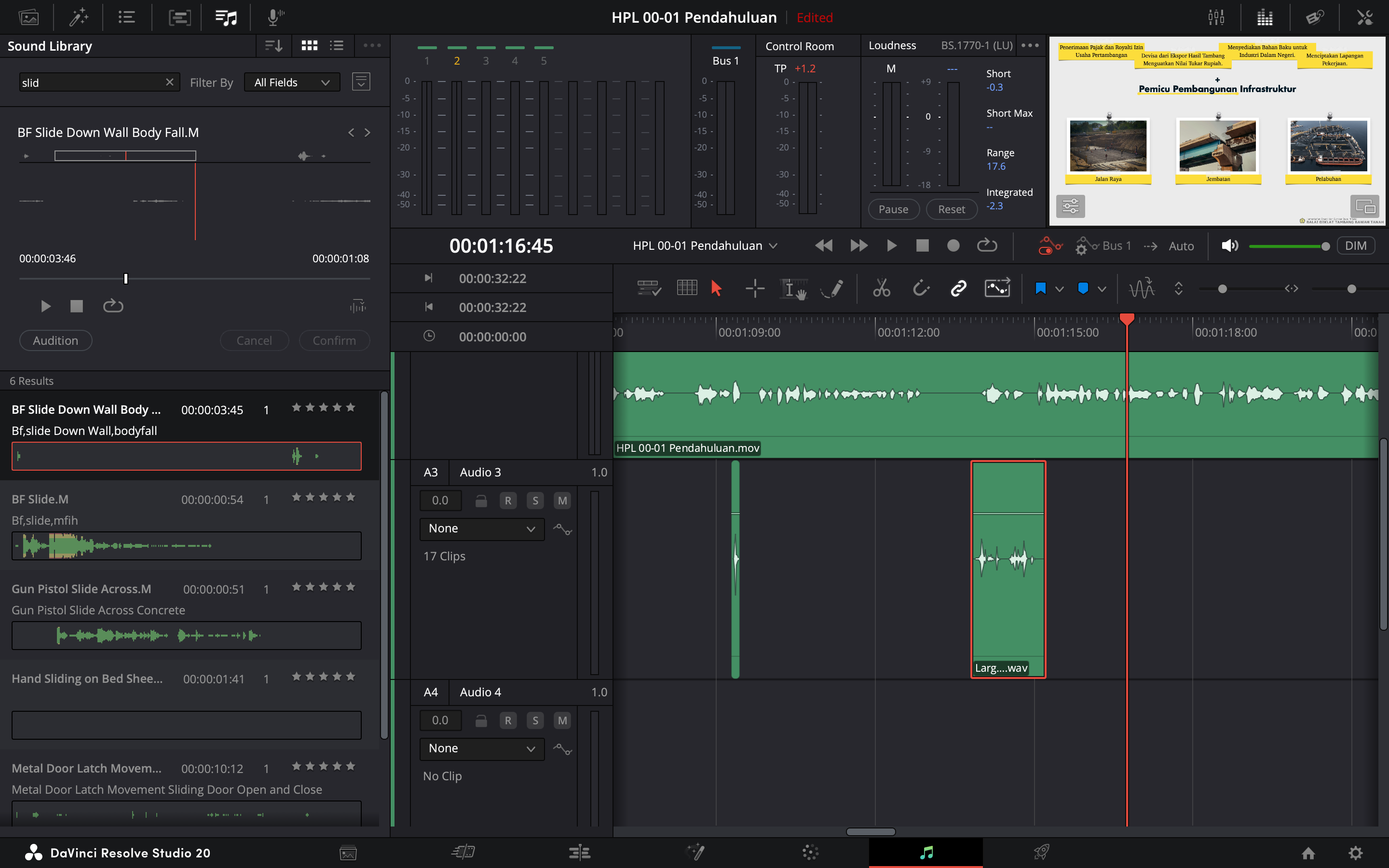Toggle the link clips icon
1389x868 pixels.
click(958, 288)
